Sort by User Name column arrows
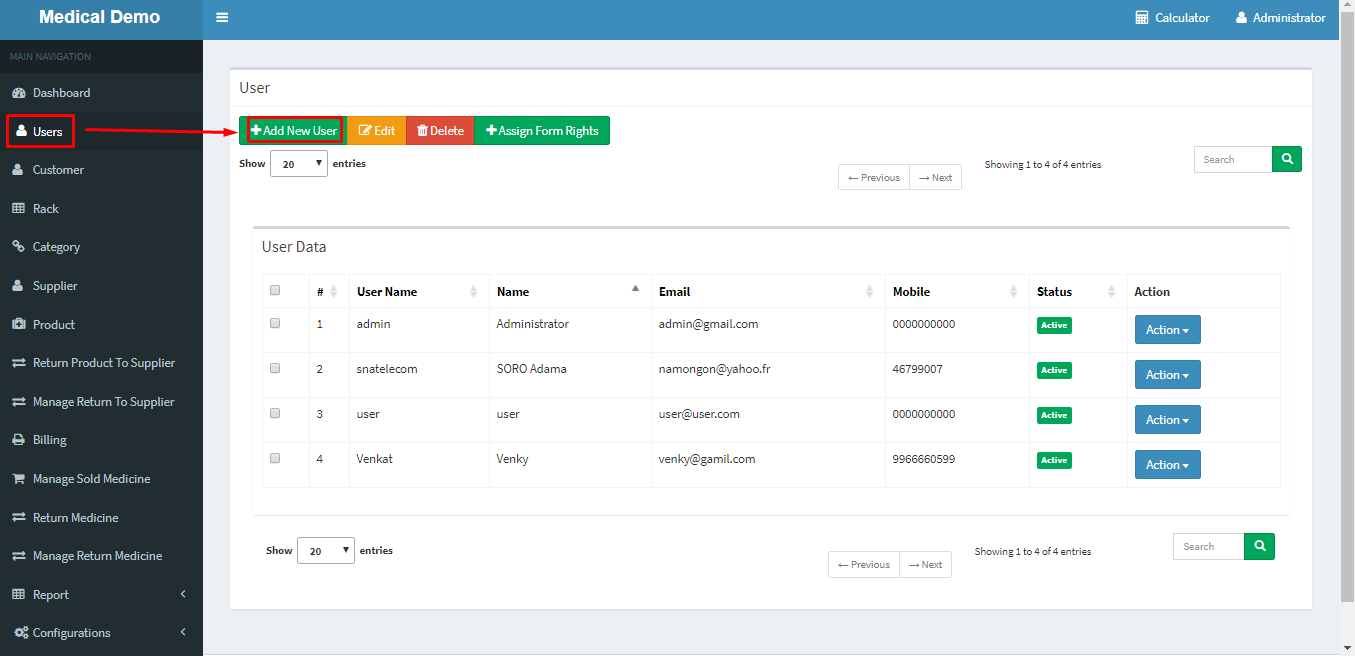The height and width of the screenshot is (656, 1355). 474,292
